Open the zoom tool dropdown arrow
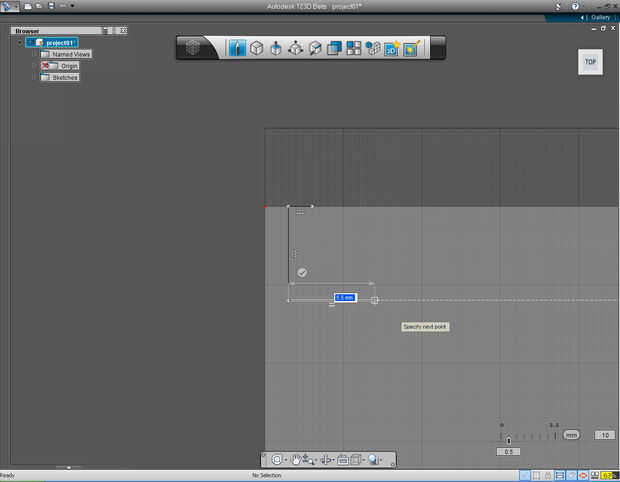Viewport: 620px width, 482px height. (x=316, y=460)
